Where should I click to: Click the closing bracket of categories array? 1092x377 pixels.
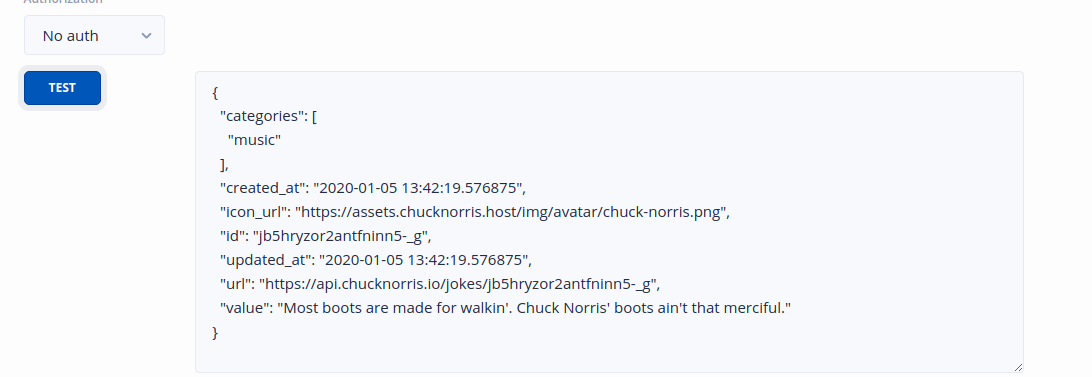pyautogui.click(x=222, y=164)
